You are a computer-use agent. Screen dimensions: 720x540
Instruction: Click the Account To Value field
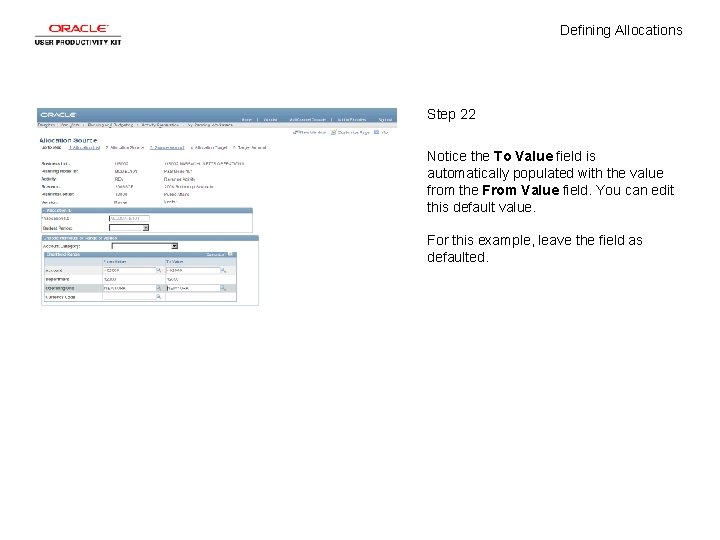click(193, 270)
